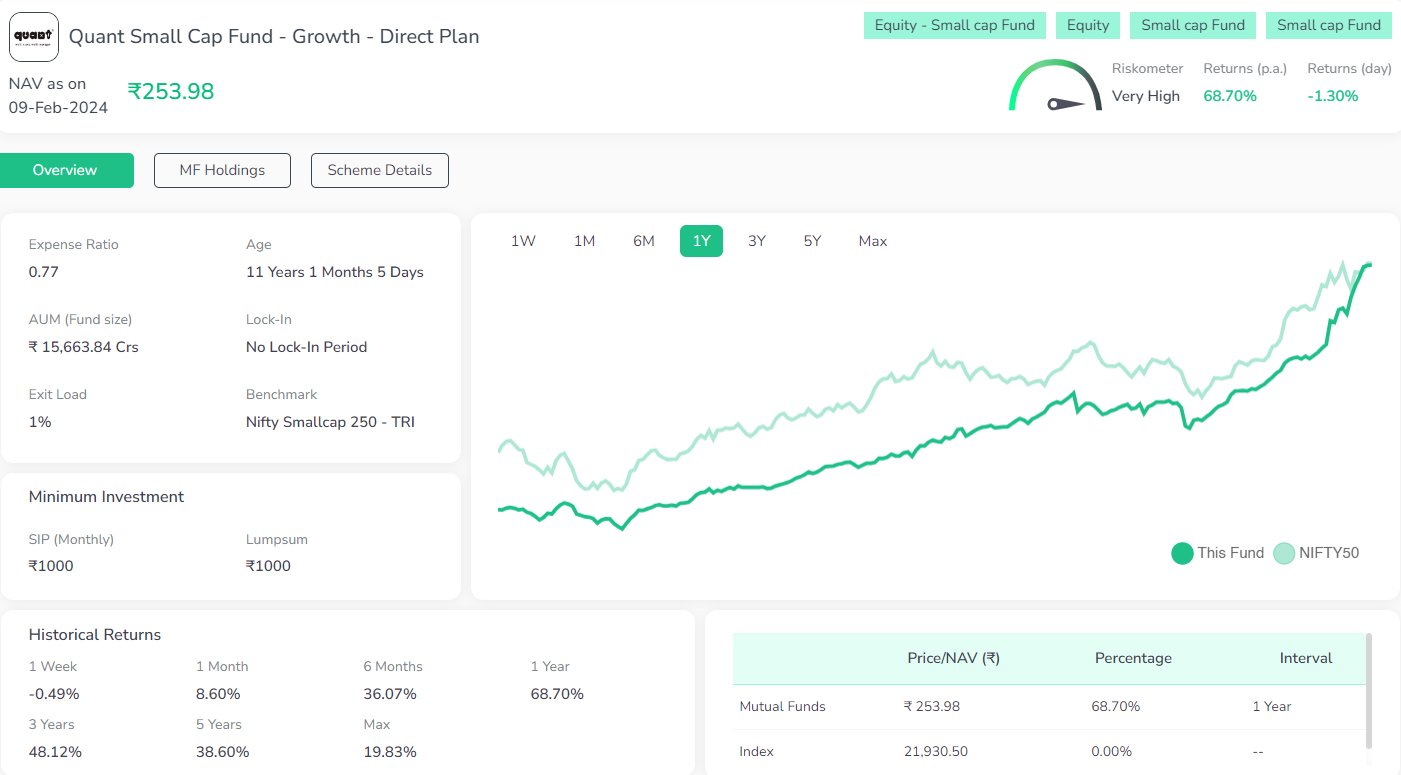Screen dimensions: 1401x775
Task: Click 6 Months return 36.07%
Action: [x=390, y=694]
